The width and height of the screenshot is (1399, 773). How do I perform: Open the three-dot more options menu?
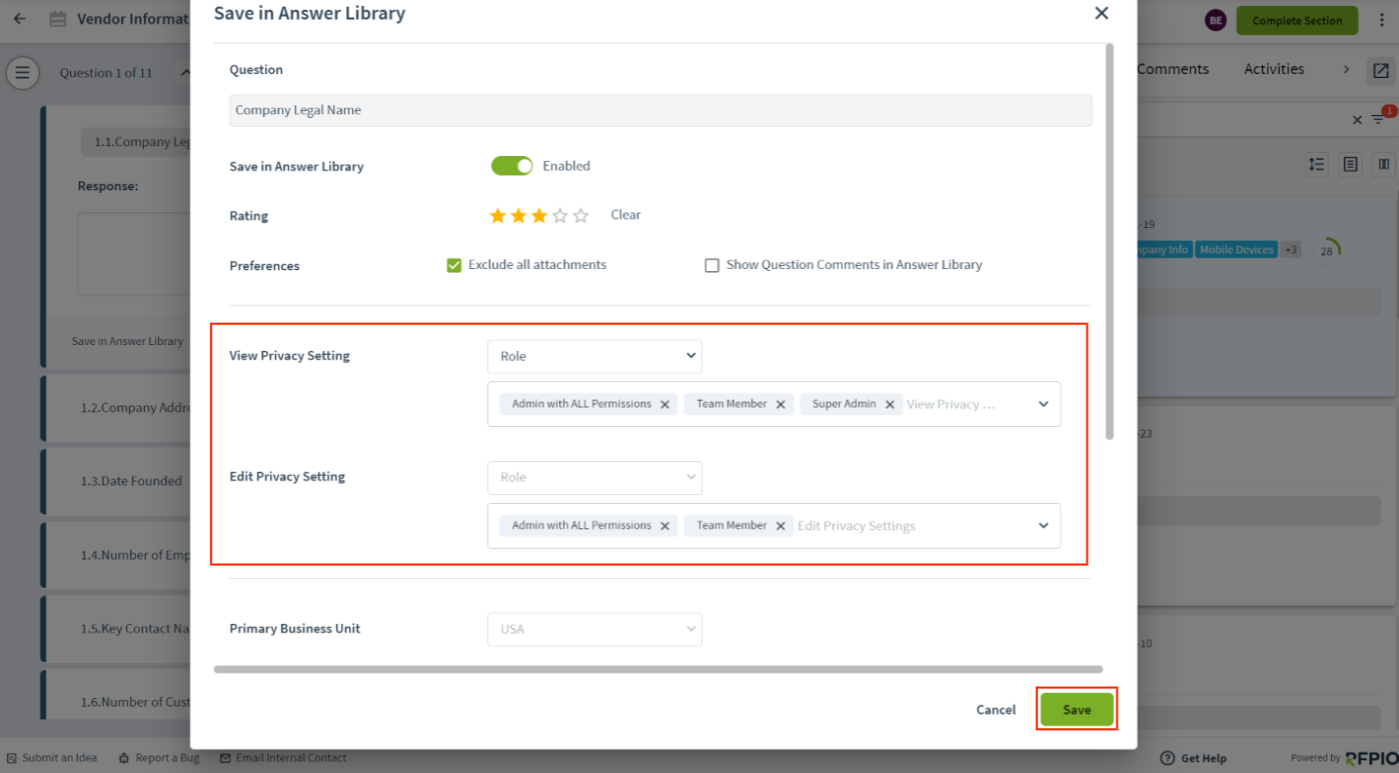[x=1382, y=20]
